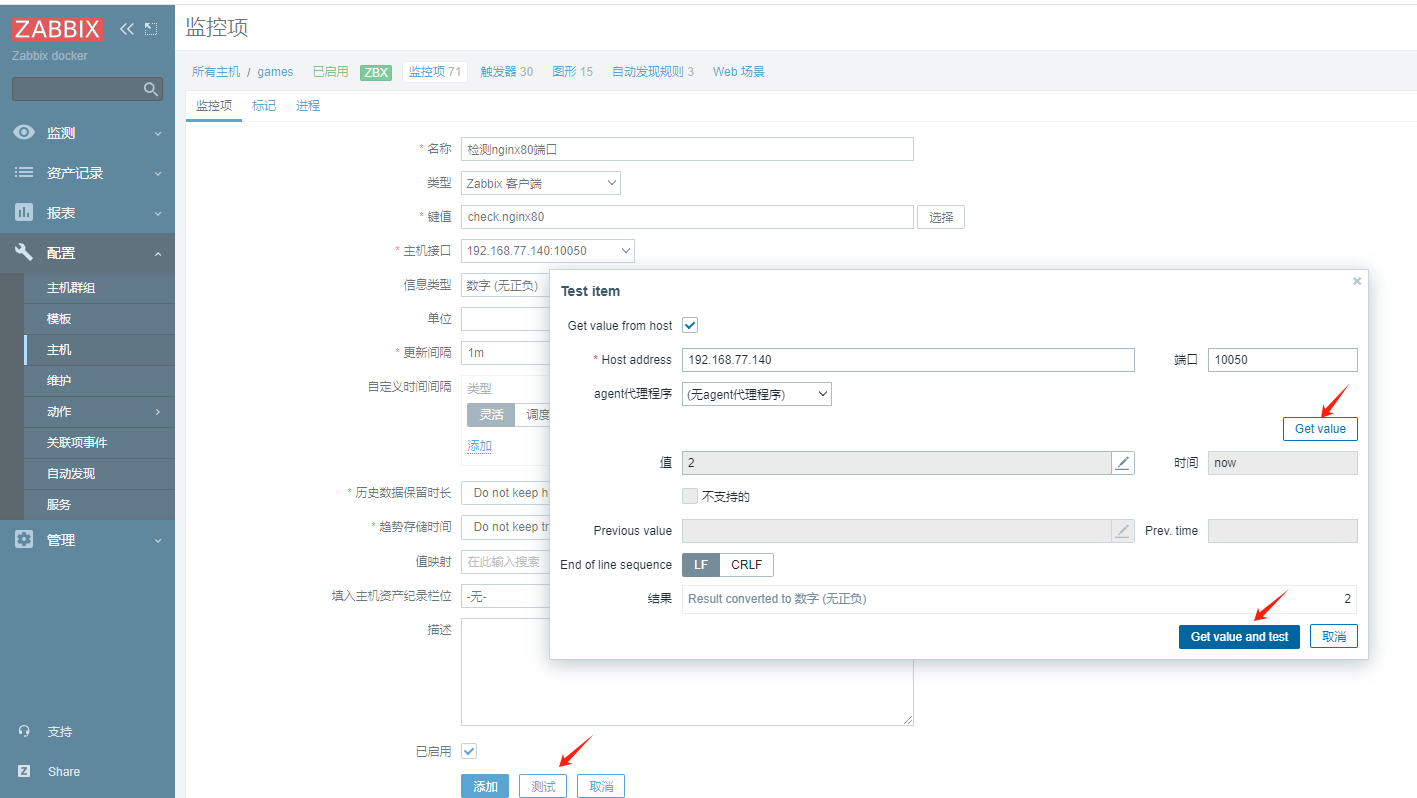Open the 信息类型 dropdown
1417x798 pixels.
click(505, 285)
